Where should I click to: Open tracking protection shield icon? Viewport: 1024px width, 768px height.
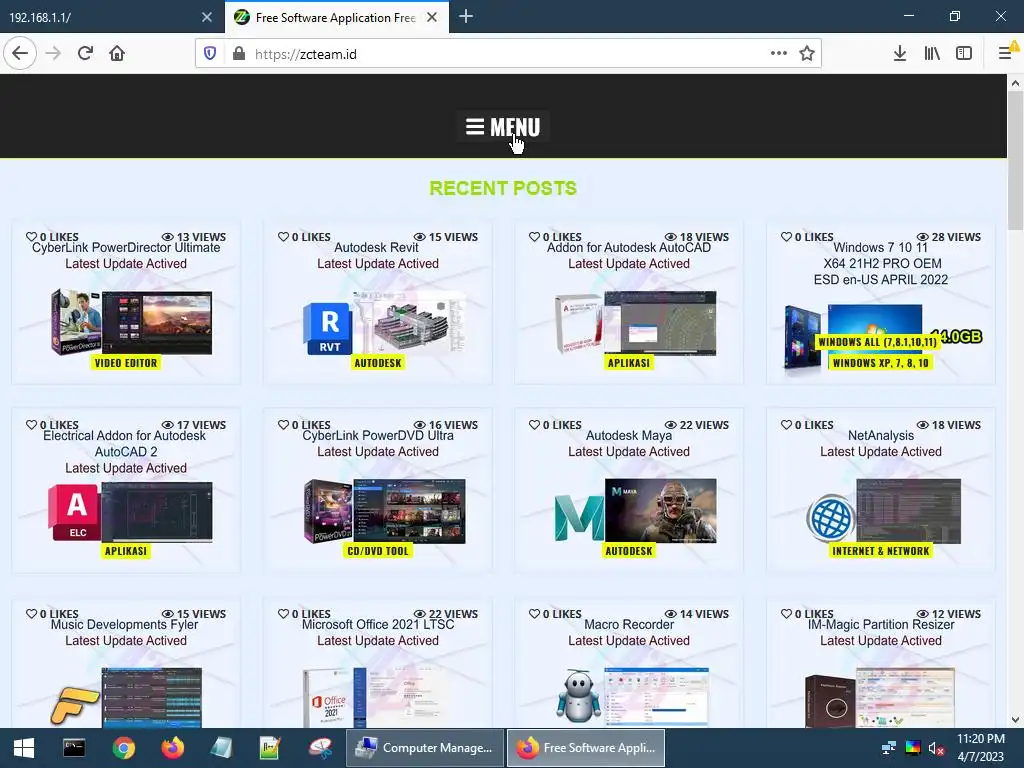click(210, 54)
